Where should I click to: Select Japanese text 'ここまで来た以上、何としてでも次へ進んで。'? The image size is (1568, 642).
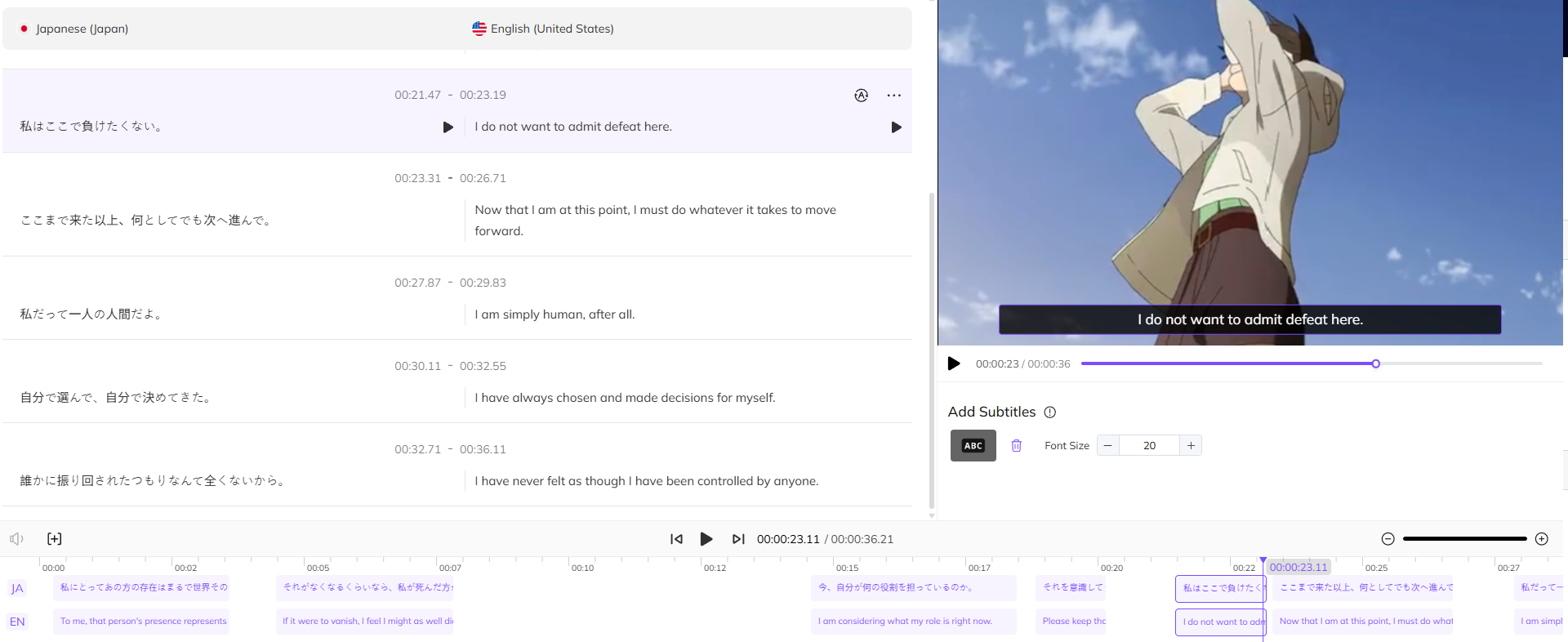147,221
